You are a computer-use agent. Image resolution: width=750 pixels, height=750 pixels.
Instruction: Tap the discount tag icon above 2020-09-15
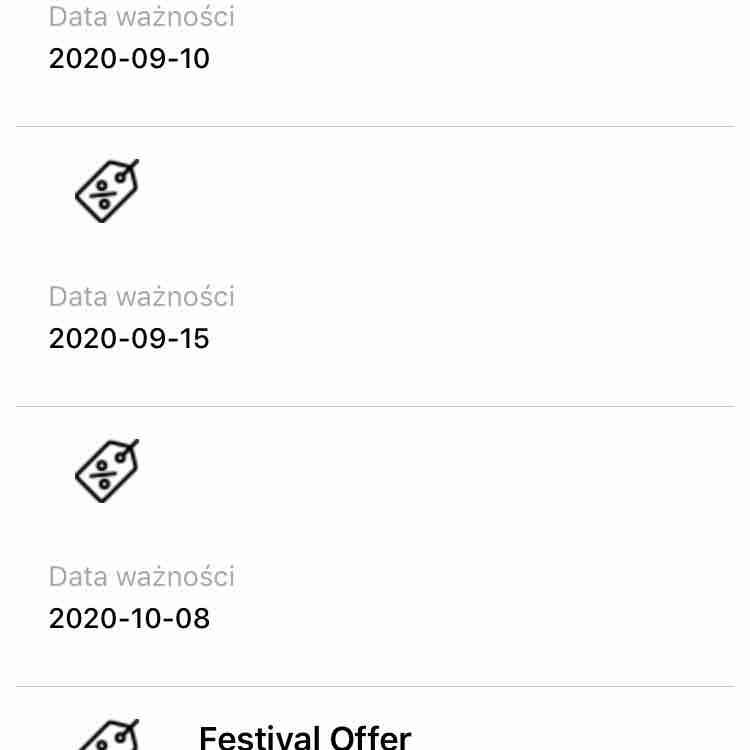tap(107, 191)
